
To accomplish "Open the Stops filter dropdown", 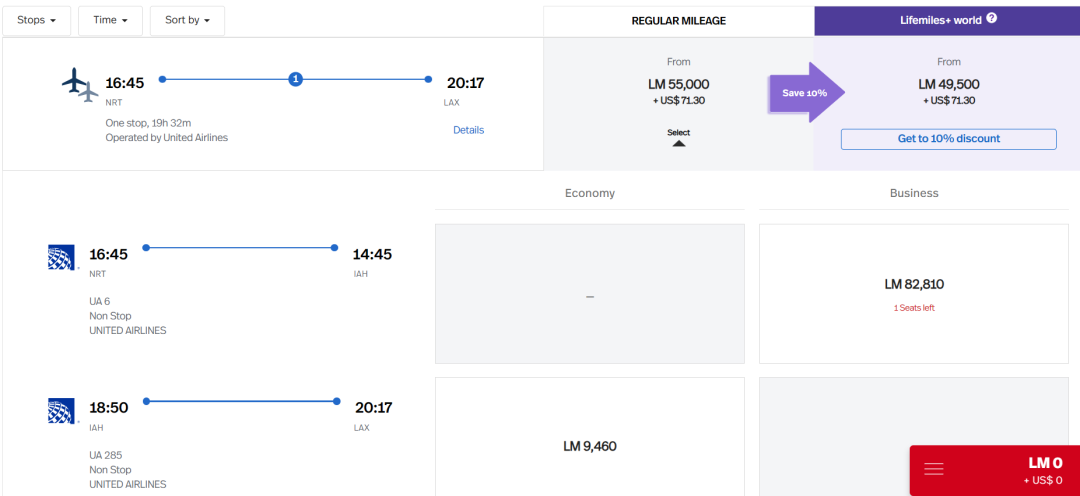I will [x=36, y=20].
